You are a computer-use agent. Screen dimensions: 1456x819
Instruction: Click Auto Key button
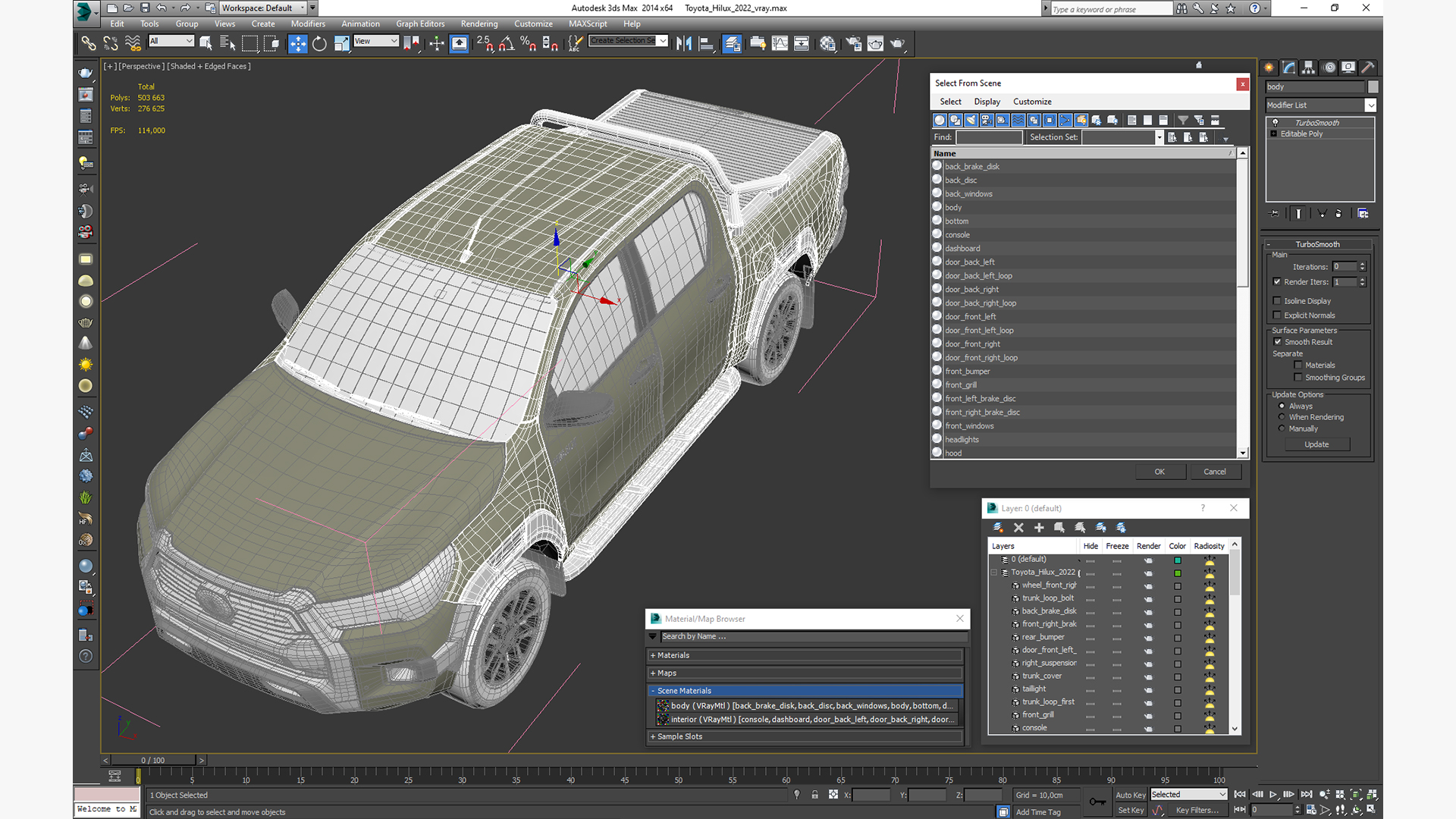coord(1131,795)
